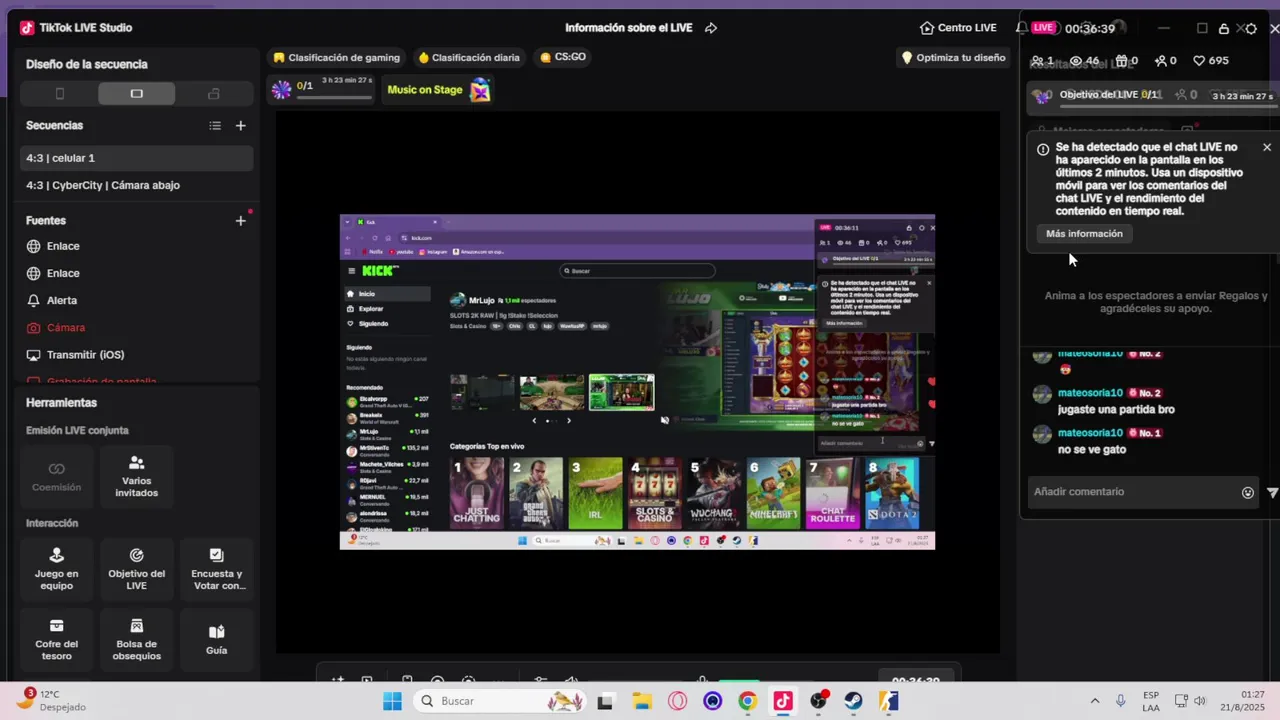Open Clasificación de gaming tab
The height and width of the screenshot is (720, 1280).
tap(336, 58)
